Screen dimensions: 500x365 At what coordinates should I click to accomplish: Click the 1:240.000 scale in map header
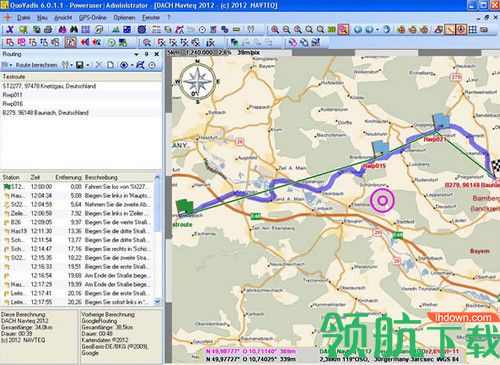point(199,53)
